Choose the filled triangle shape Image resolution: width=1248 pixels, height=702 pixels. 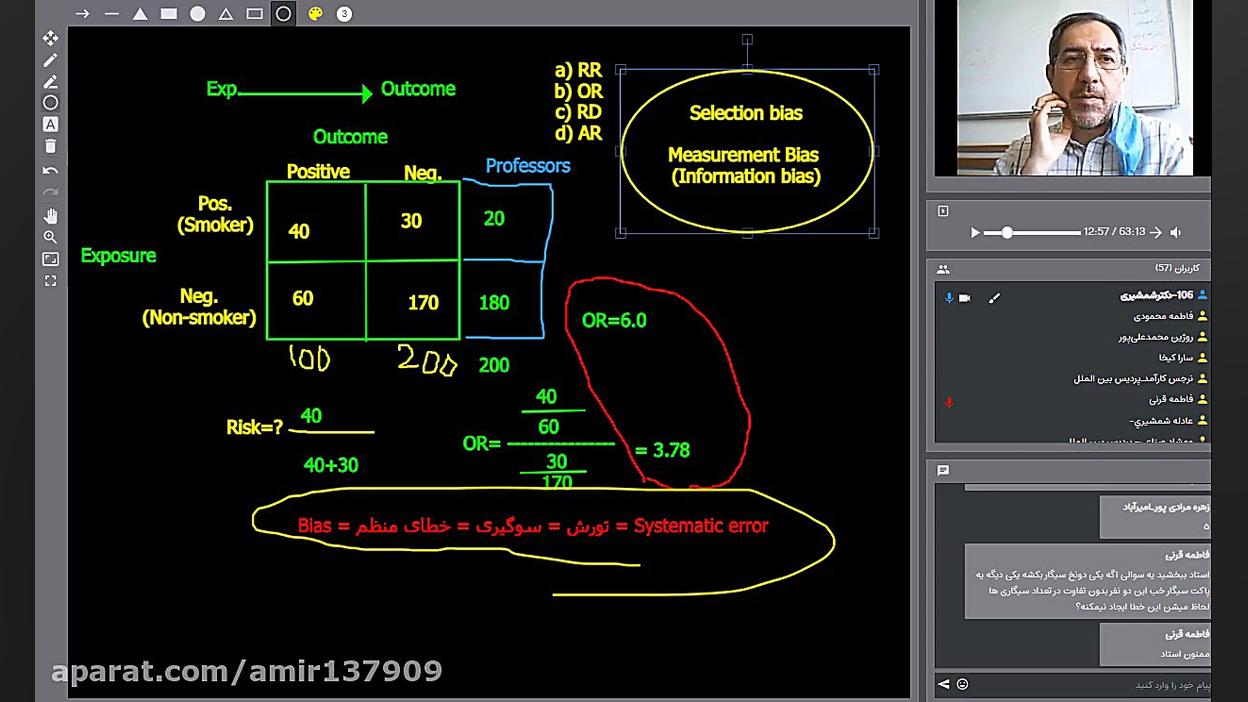(x=140, y=14)
